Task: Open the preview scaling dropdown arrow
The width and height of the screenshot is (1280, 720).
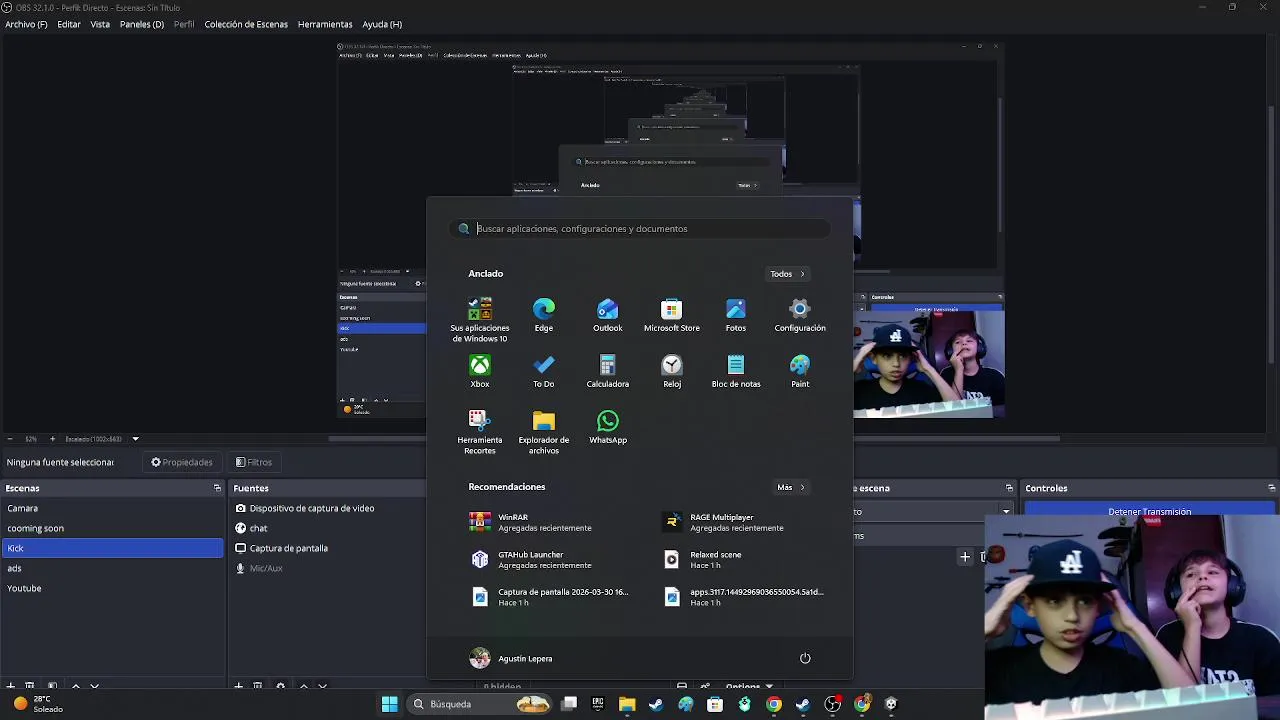Action: tap(135, 439)
